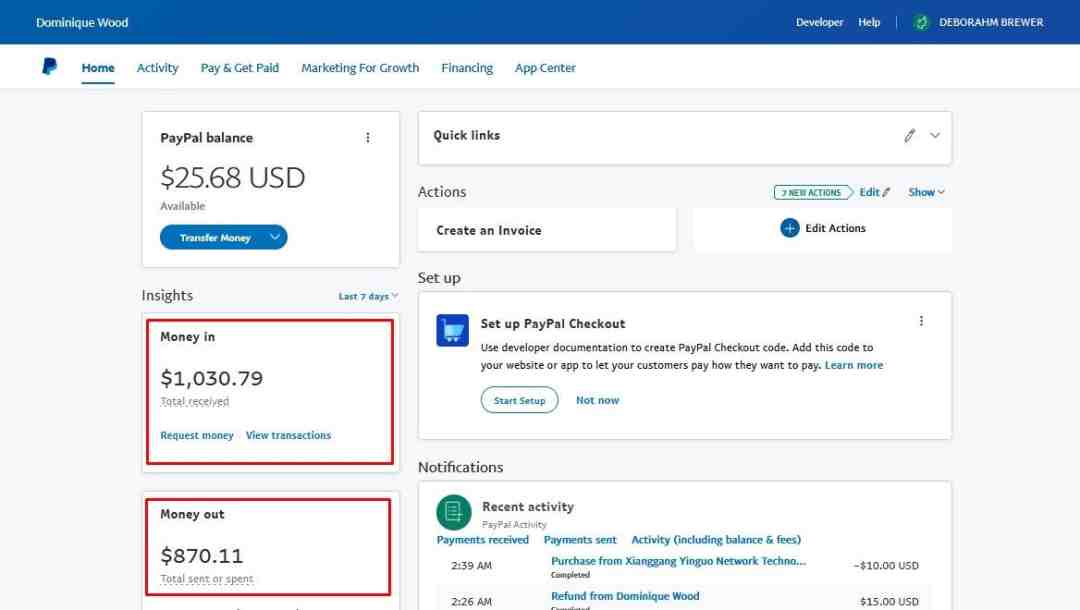
Task: Open View transactions link
Action: (289, 435)
